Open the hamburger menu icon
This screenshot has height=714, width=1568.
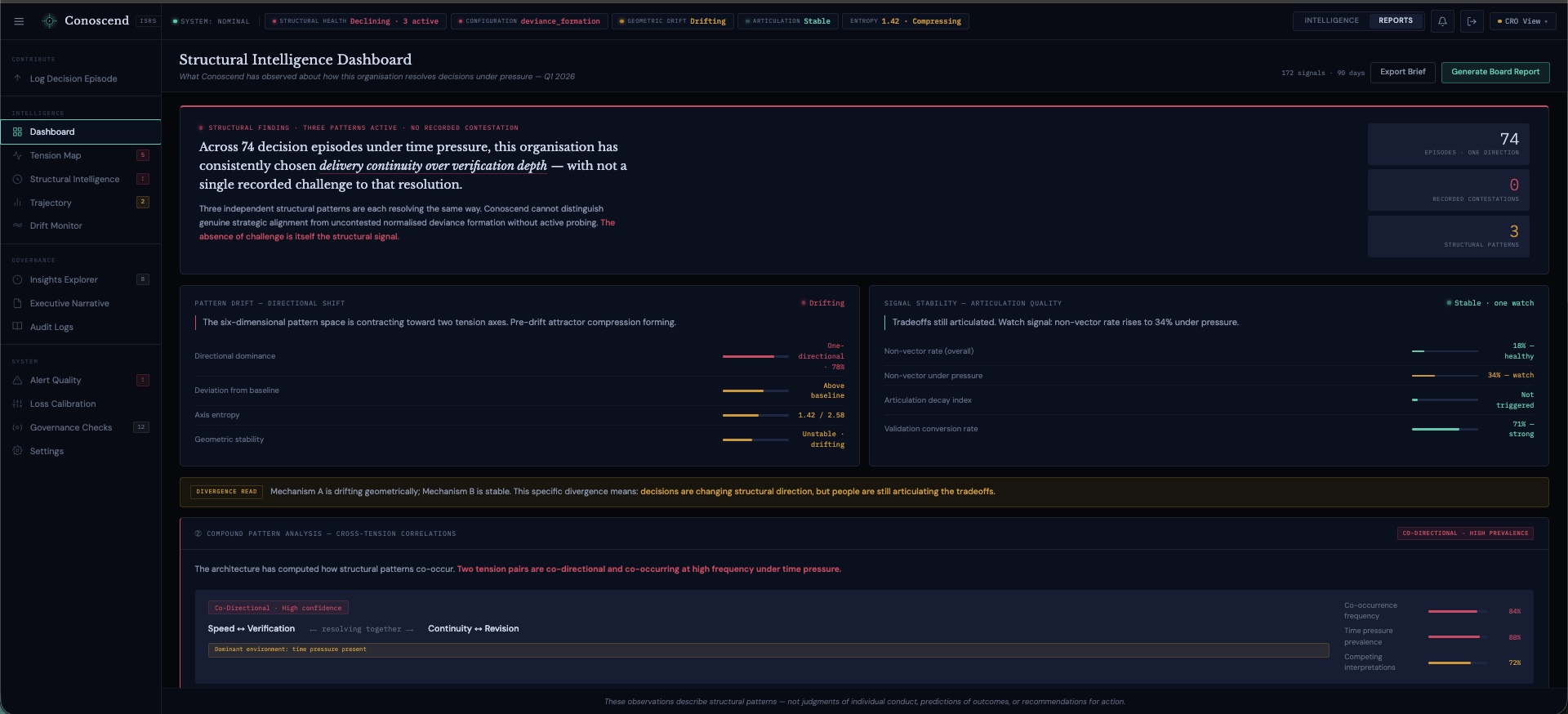pos(19,21)
